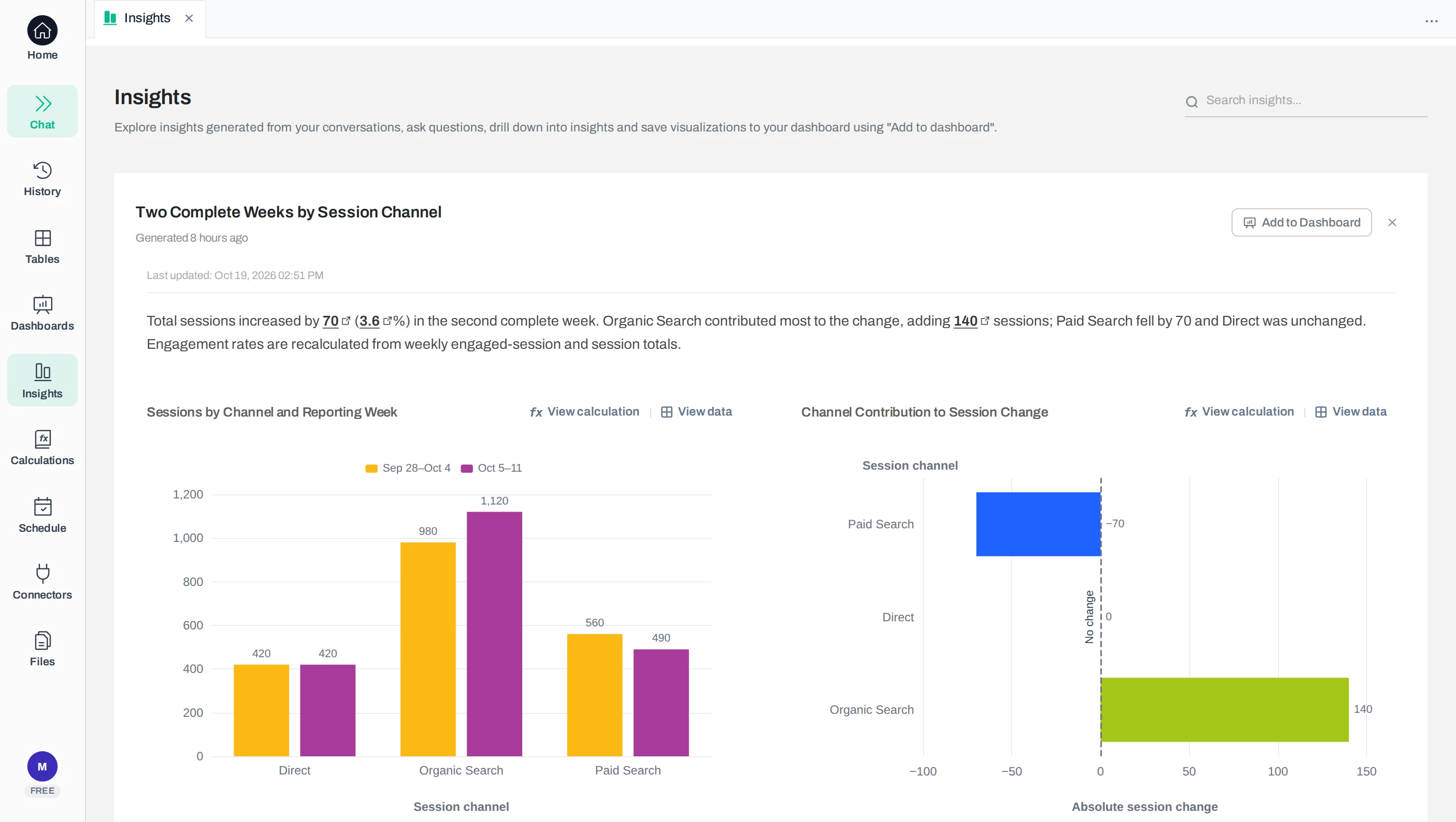Click the Paid Search 490 purple bar
The width and height of the screenshot is (1456, 822).
coord(661,703)
